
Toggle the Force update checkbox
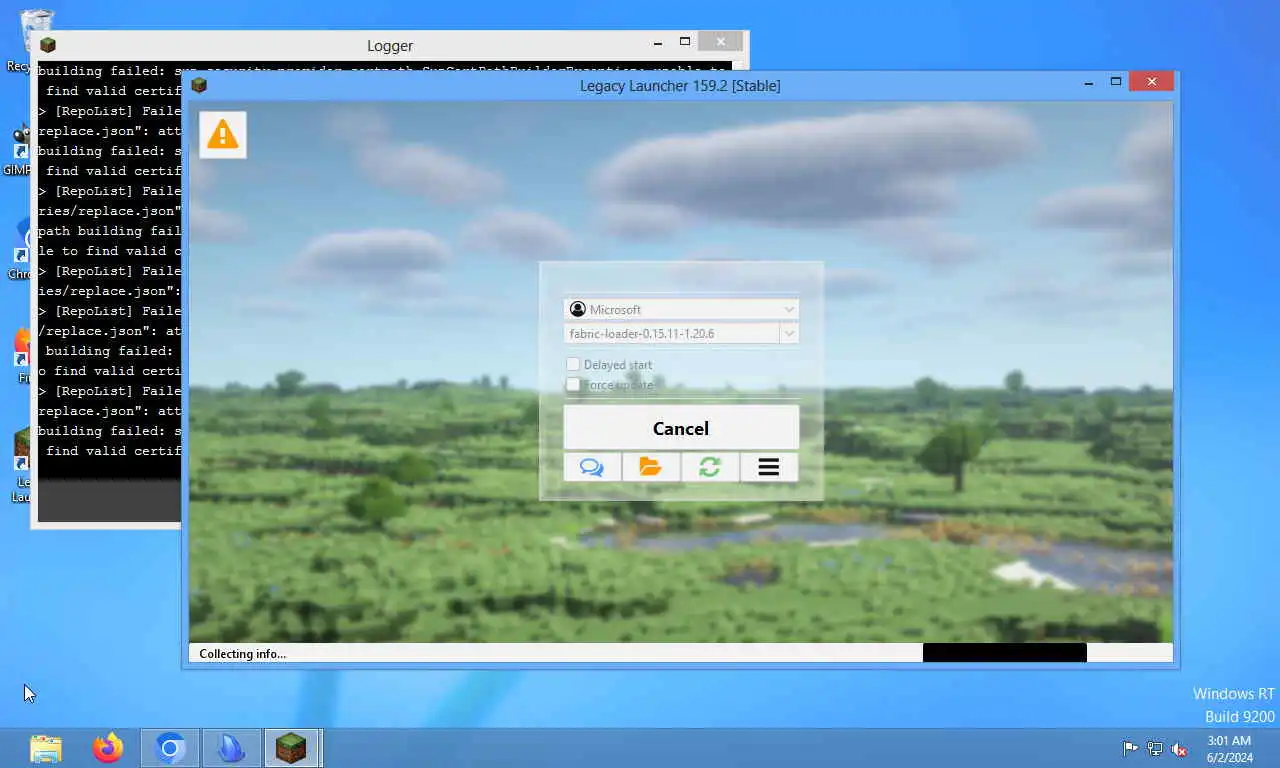click(573, 385)
